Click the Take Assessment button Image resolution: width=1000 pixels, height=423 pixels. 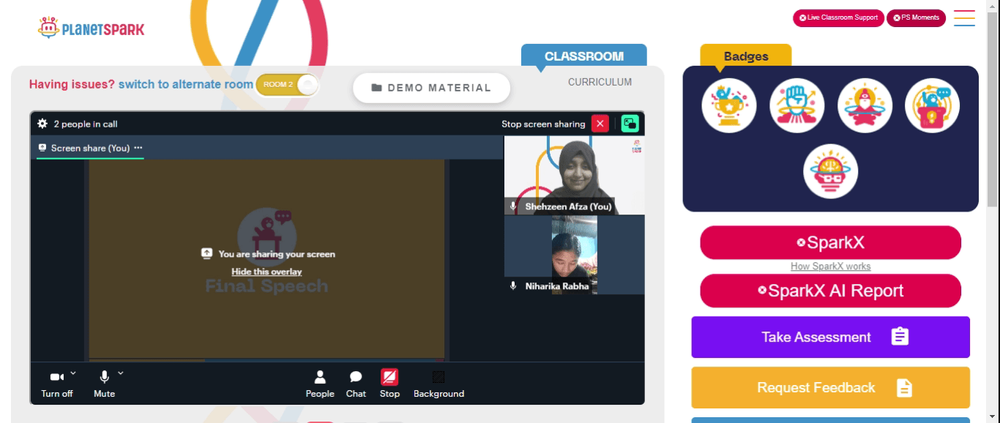pos(830,337)
